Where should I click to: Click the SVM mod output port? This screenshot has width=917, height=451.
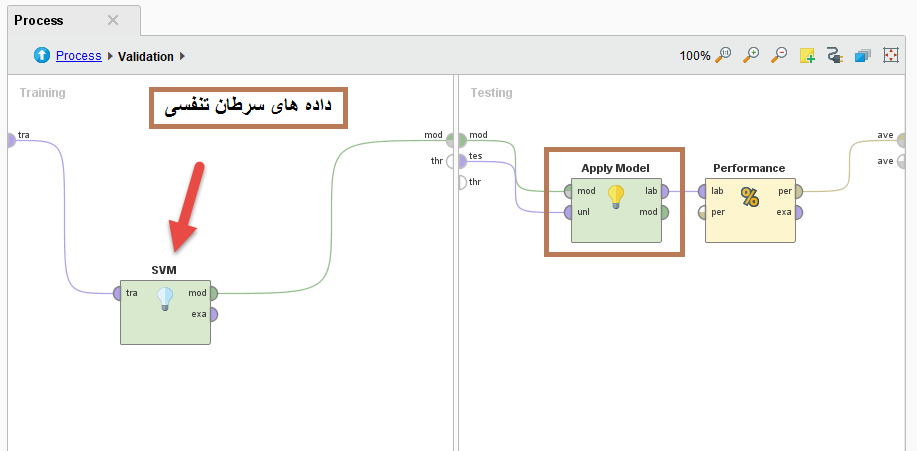coord(213,293)
